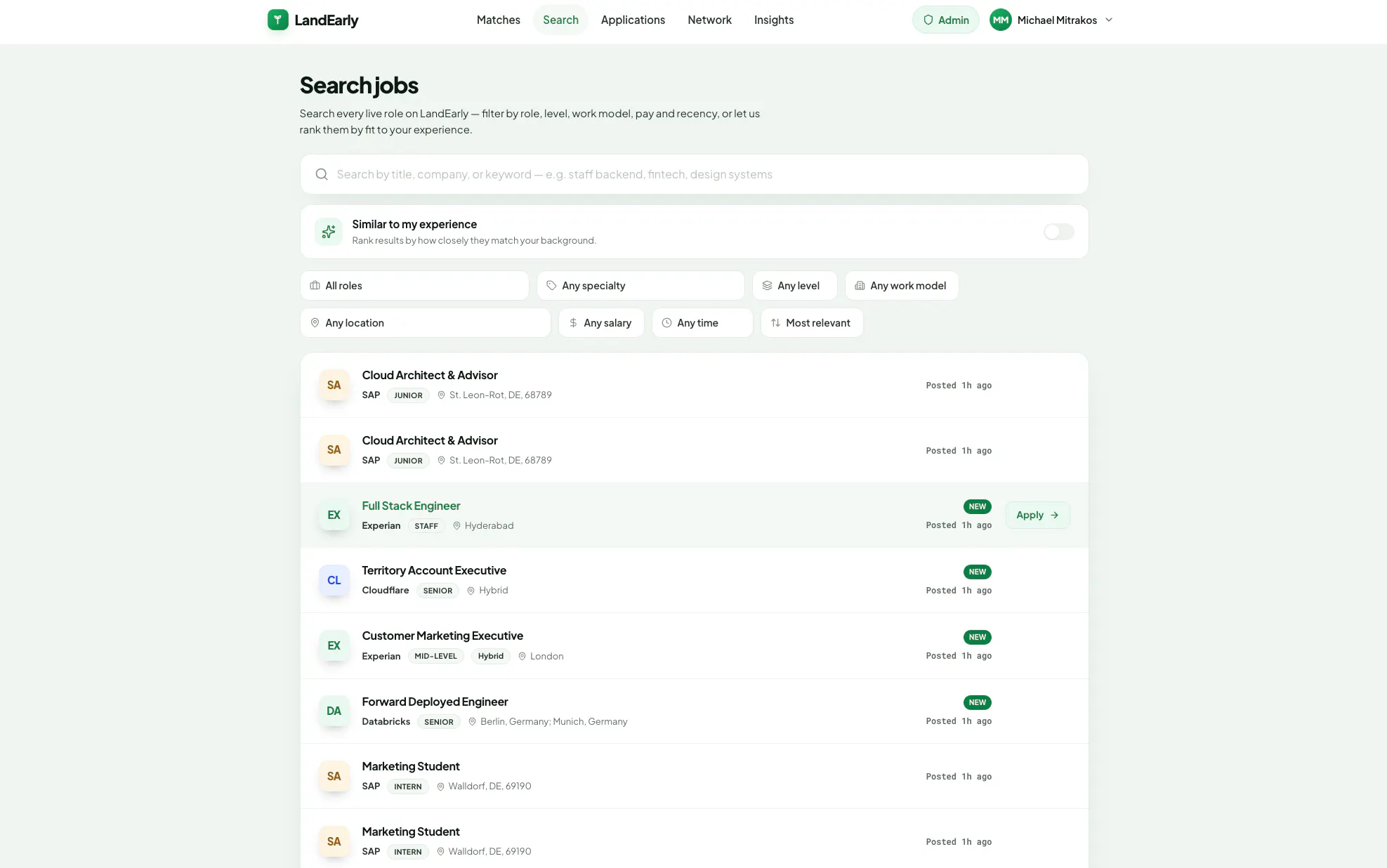Open the Any salary filter
1387x868 pixels.
[x=601, y=323]
